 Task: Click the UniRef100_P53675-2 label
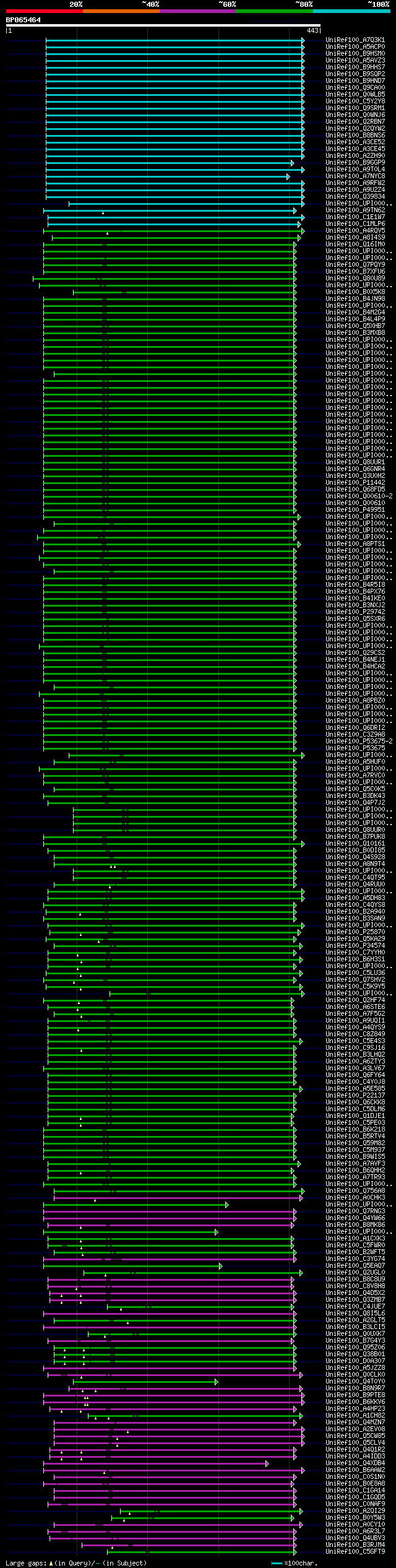[x=359, y=742]
